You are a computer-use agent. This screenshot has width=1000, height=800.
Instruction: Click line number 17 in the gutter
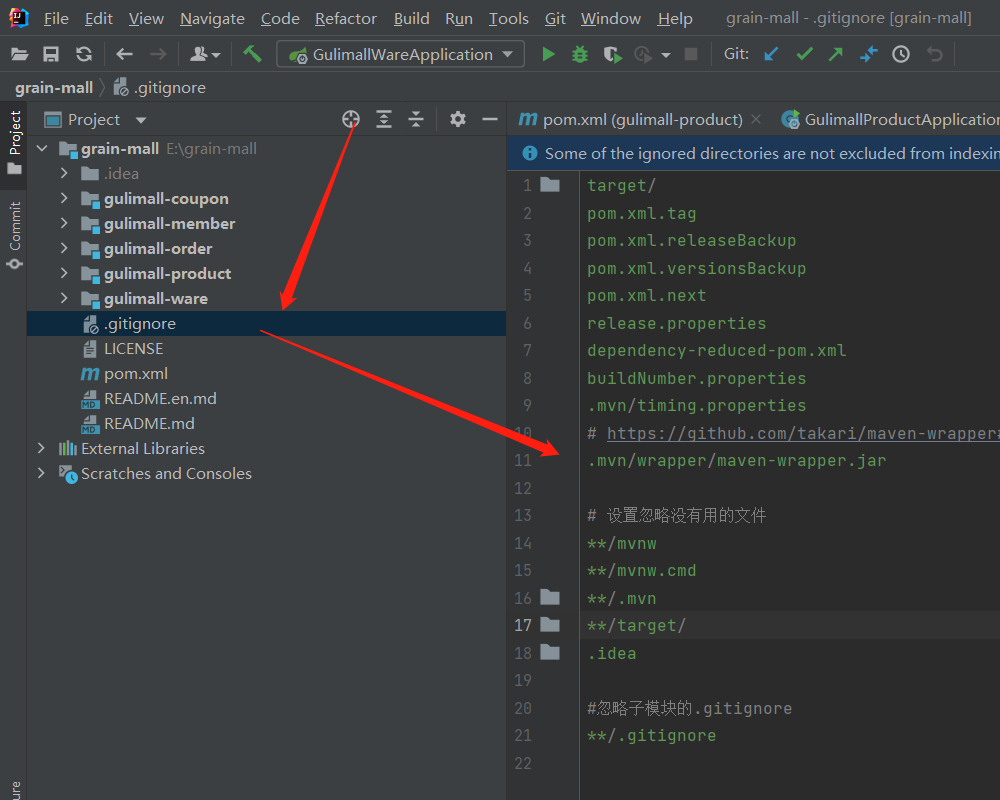(x=523, y=625)
